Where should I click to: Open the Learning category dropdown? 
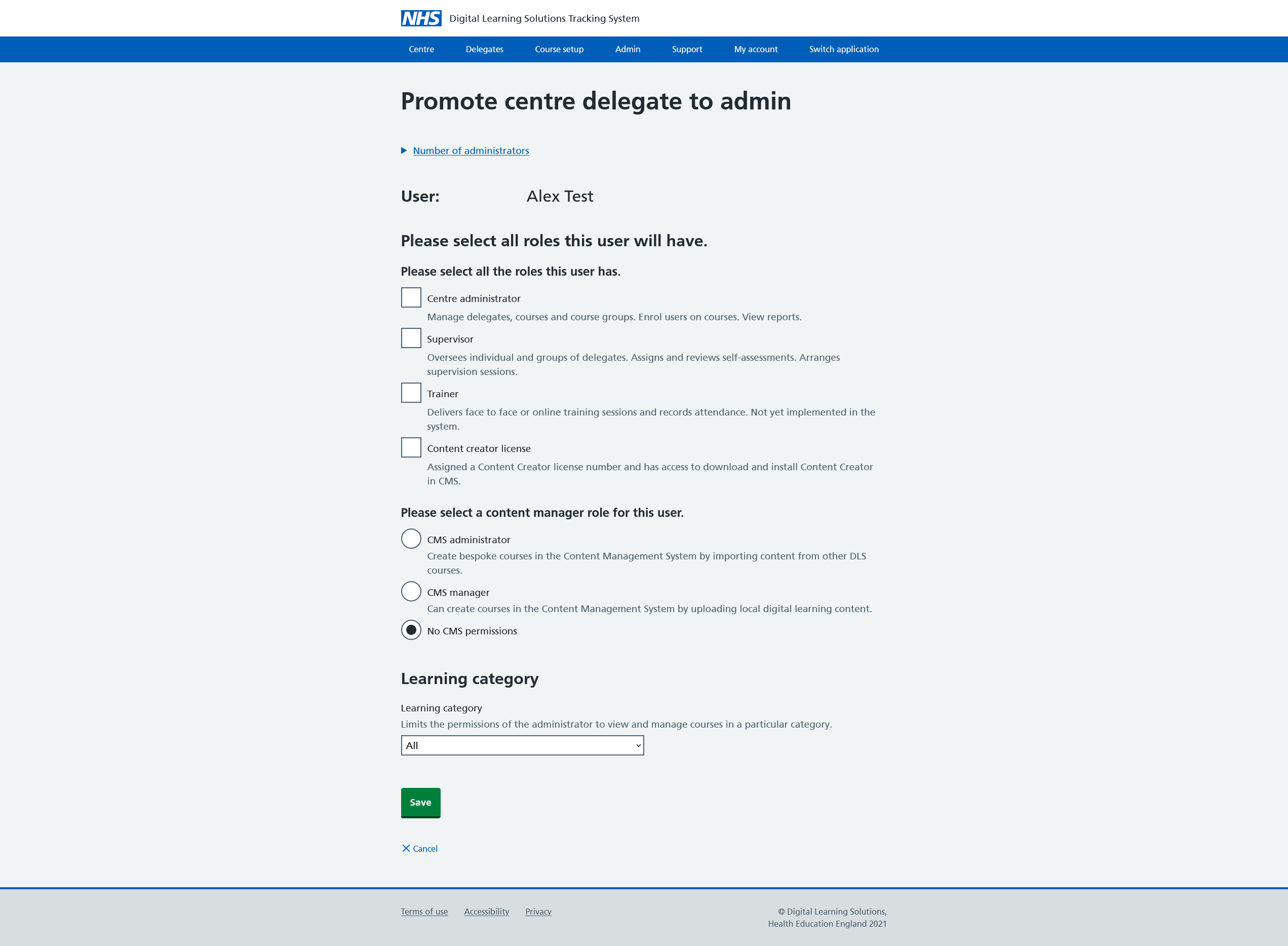(522, 745)
